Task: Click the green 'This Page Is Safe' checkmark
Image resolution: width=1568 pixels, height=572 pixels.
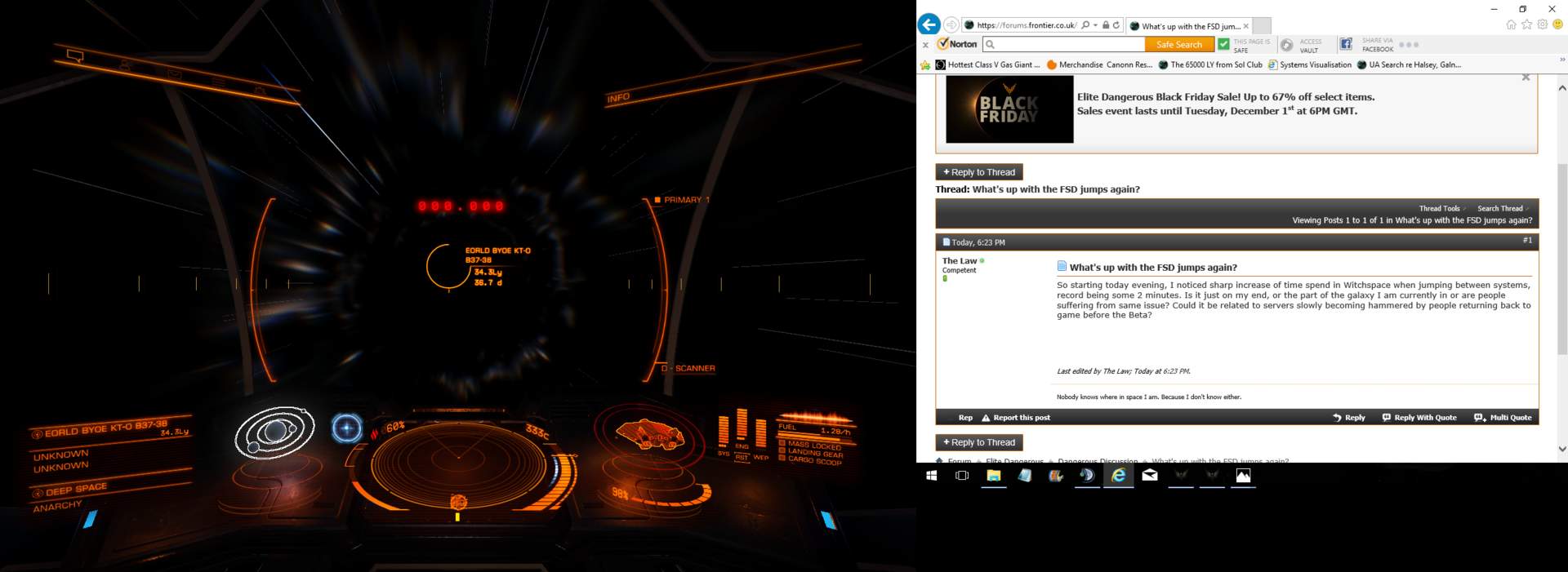Action: 1223,44
